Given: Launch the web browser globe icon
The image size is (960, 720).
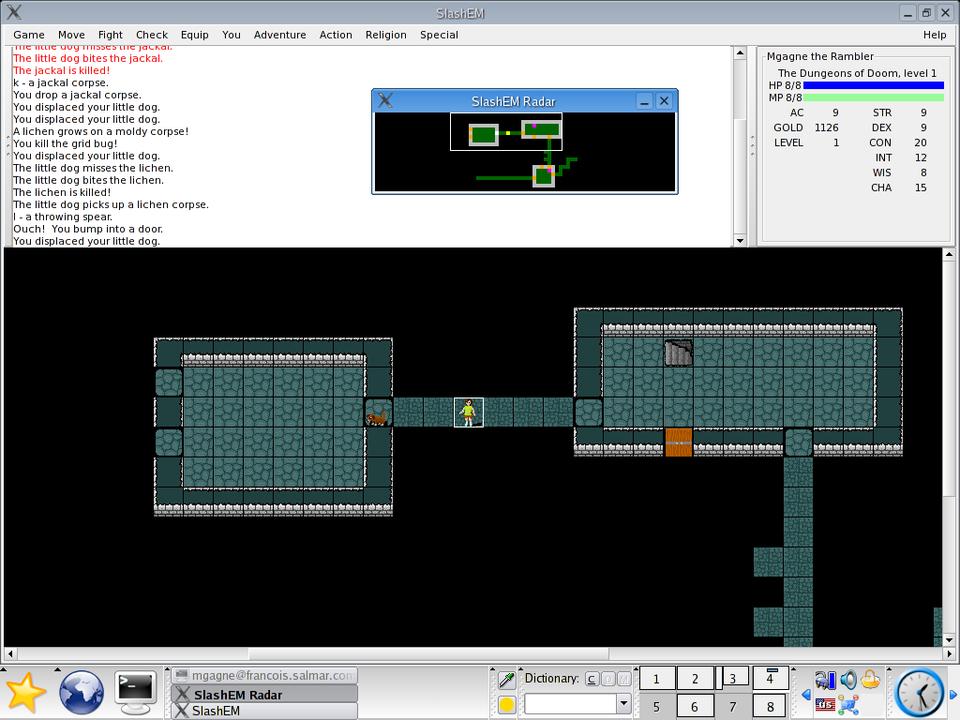Looking at the screenshot, I should (x=81, y=692).
